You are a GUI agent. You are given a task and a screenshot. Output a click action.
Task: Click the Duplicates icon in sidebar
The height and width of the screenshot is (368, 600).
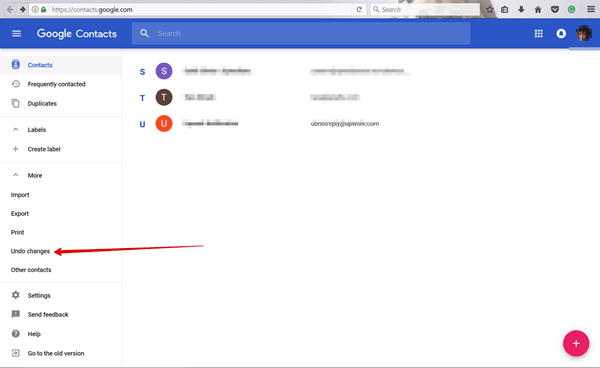(x=16, y=103)
